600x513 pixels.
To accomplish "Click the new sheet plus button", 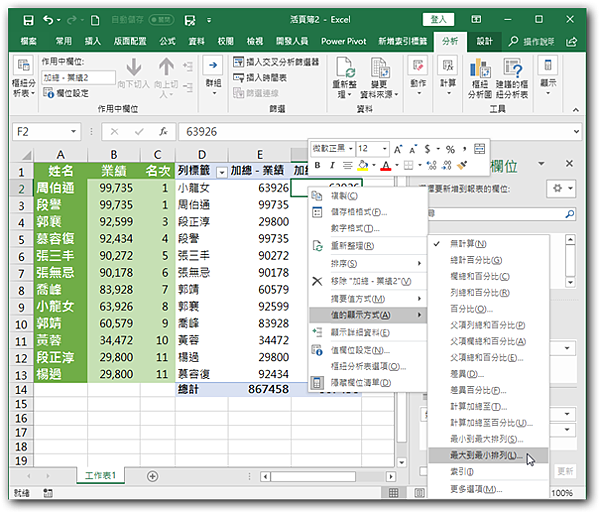I will [x=153, y=476].
